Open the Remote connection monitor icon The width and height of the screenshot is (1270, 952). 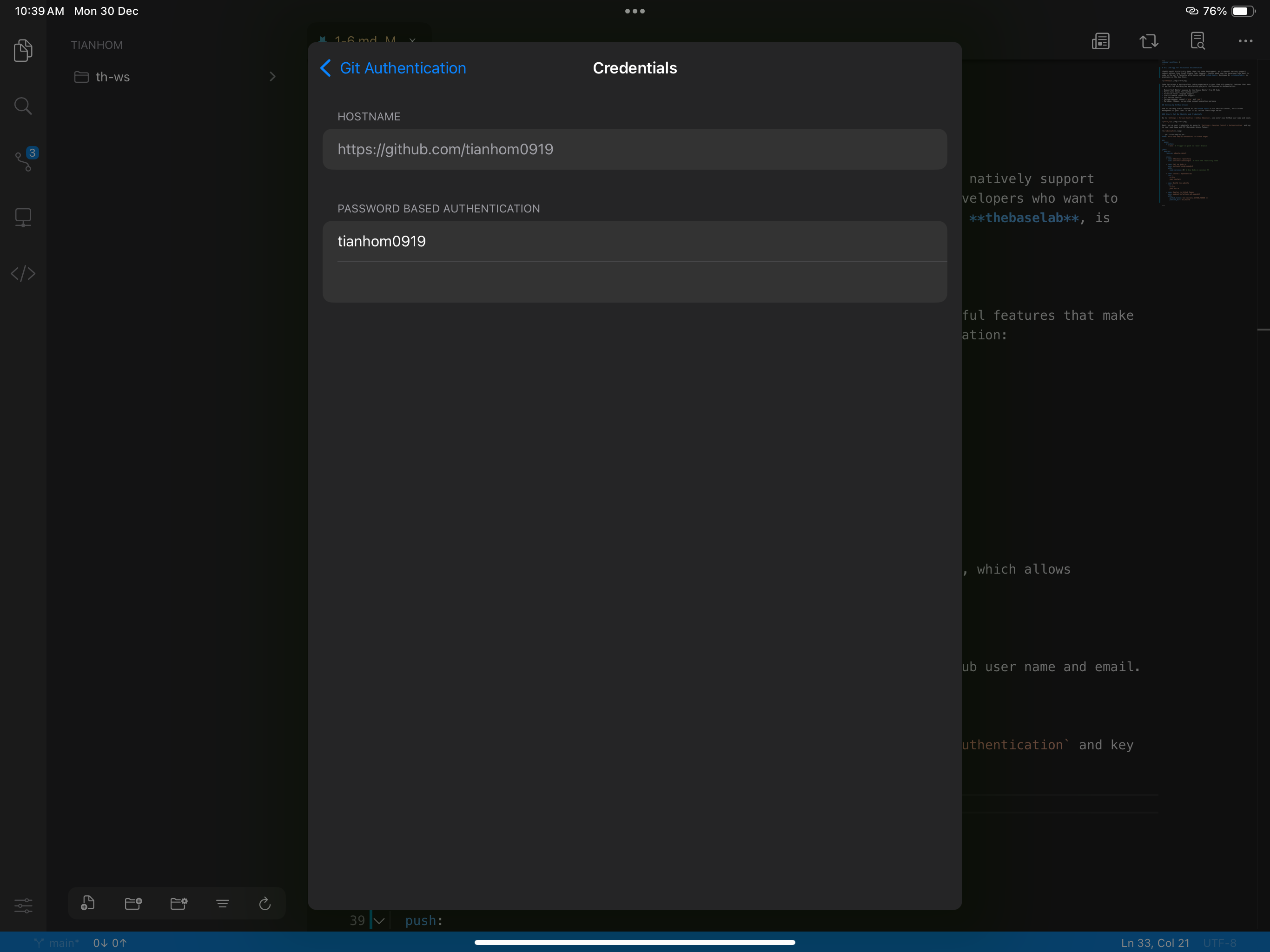pyautogui.click(x=23, y=218)
